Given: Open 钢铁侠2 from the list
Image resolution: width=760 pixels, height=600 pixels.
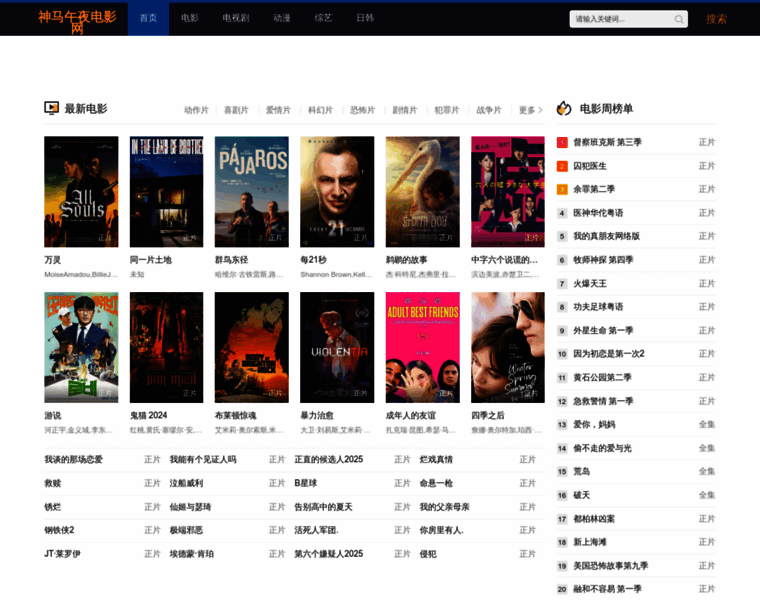Looking at the screenshot, I should click(x=59, y=530).
